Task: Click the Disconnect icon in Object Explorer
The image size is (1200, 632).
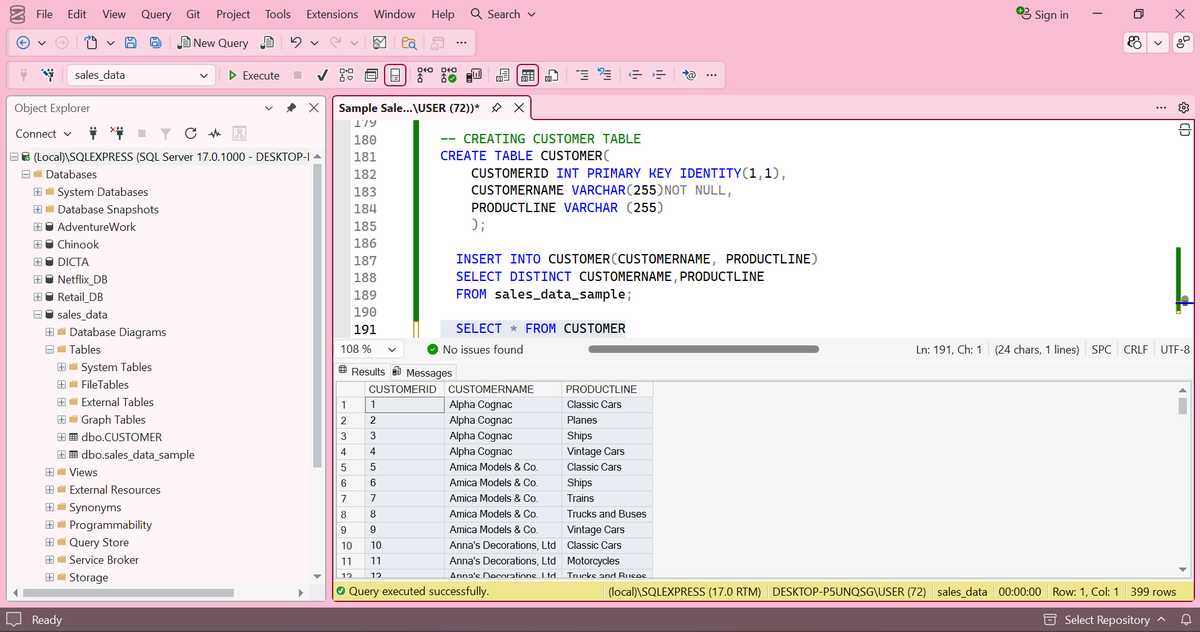Action: click(x=117, y=133)
